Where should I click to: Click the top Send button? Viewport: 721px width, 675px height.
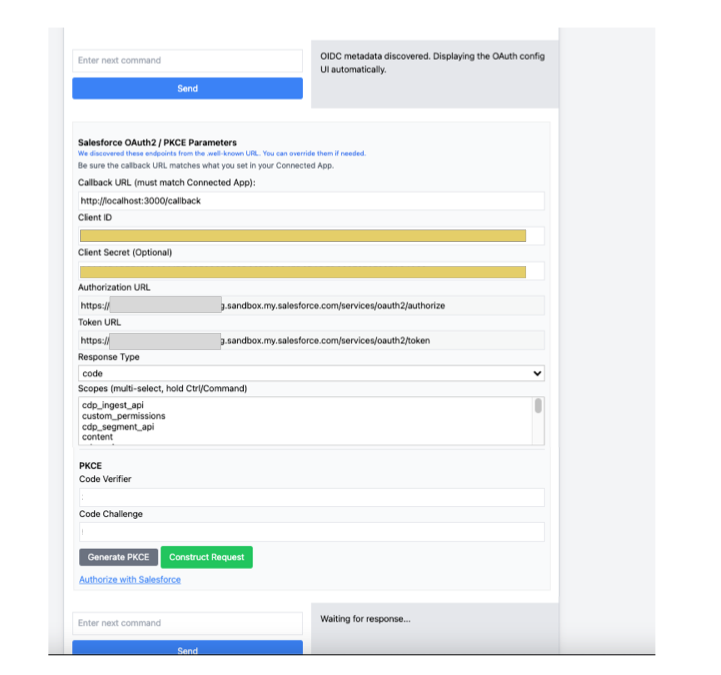187,88
